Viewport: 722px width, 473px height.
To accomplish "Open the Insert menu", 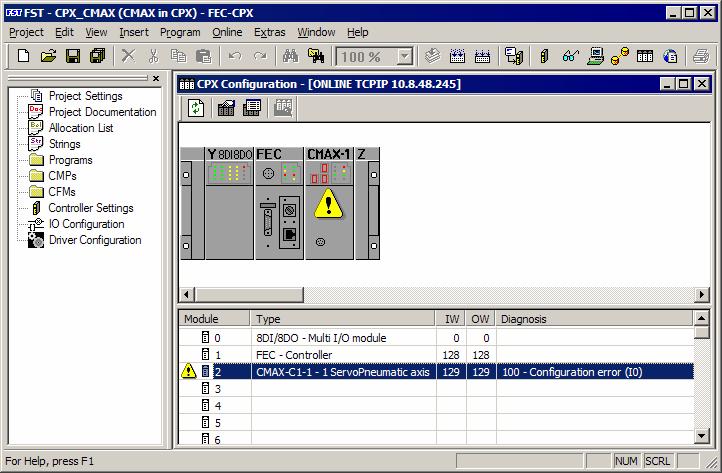I will coord(134,32).
